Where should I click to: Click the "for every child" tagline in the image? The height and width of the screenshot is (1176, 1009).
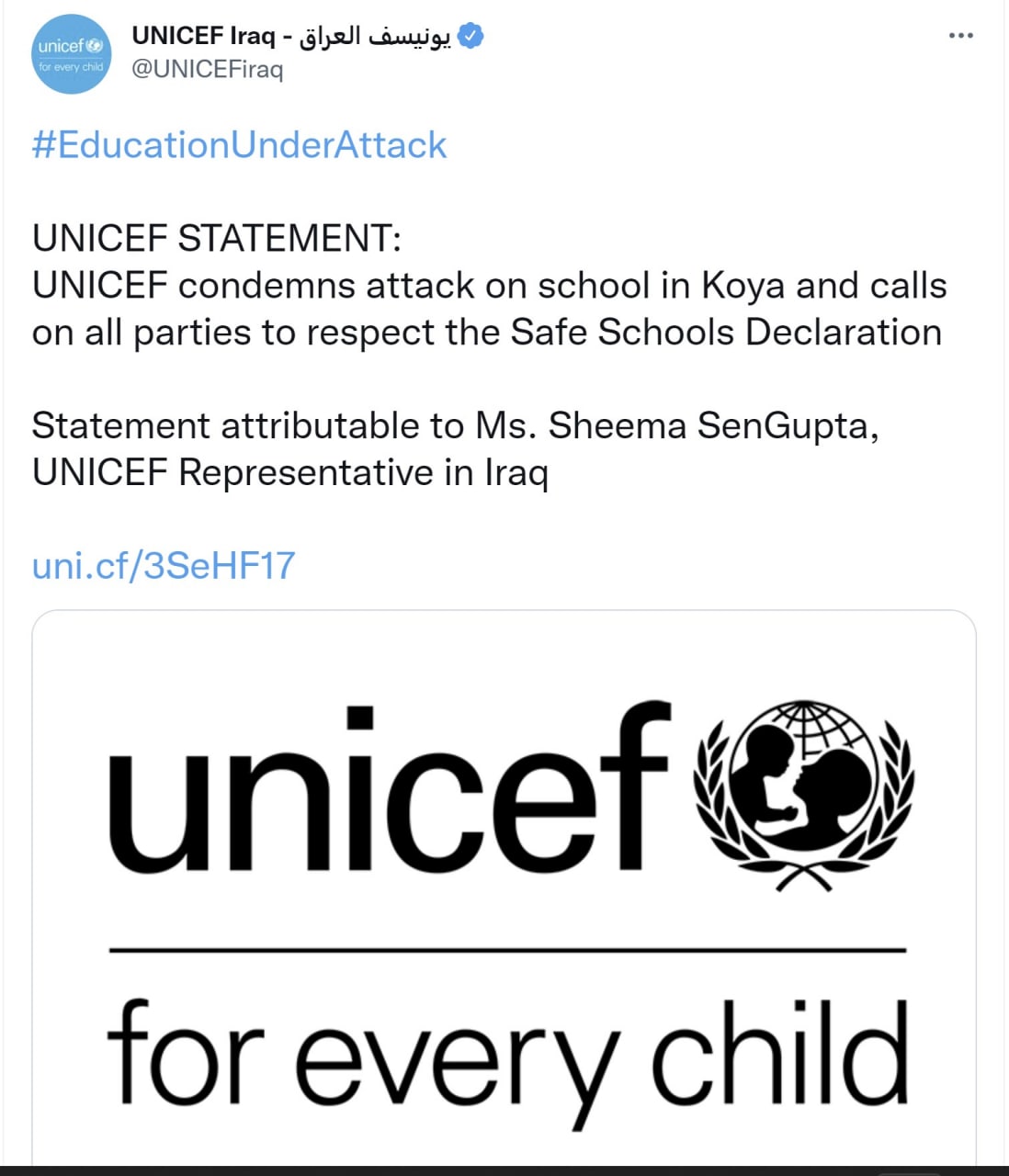point(507,1057)
